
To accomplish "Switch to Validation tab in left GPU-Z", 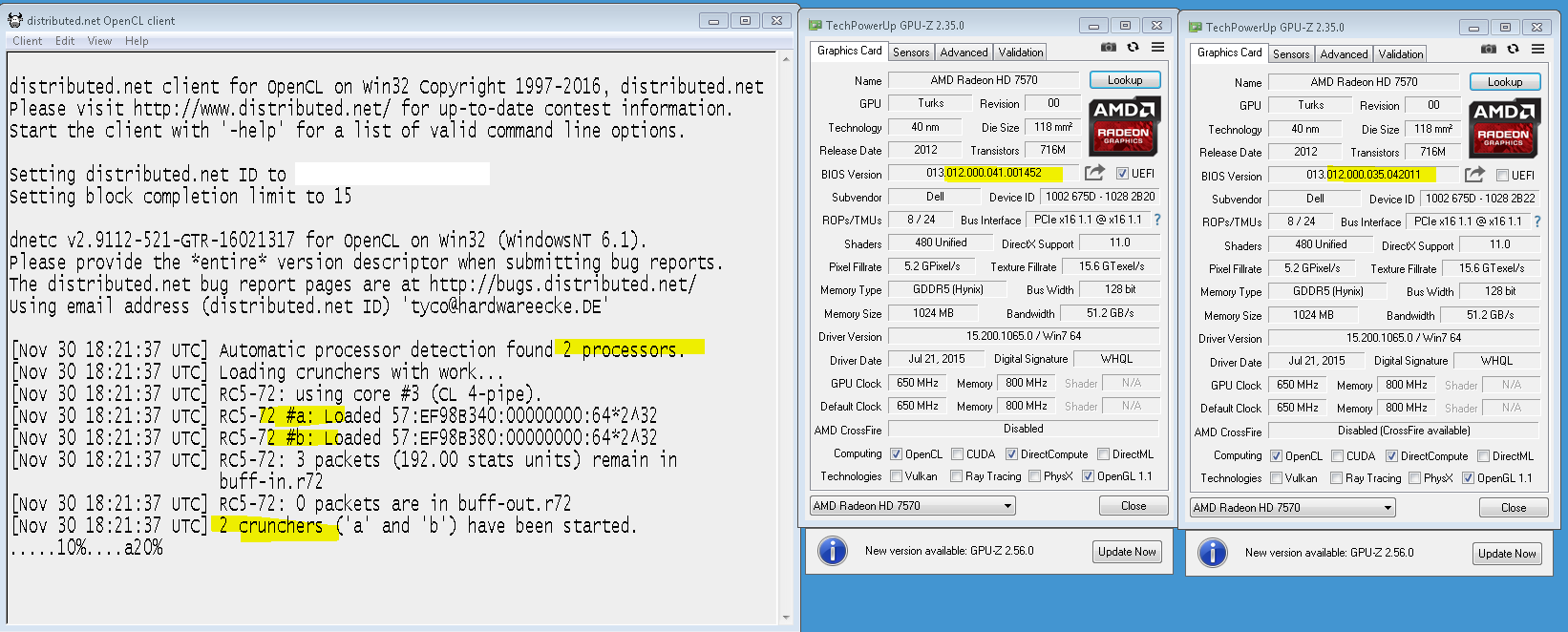I will [x=1021, y=53].
